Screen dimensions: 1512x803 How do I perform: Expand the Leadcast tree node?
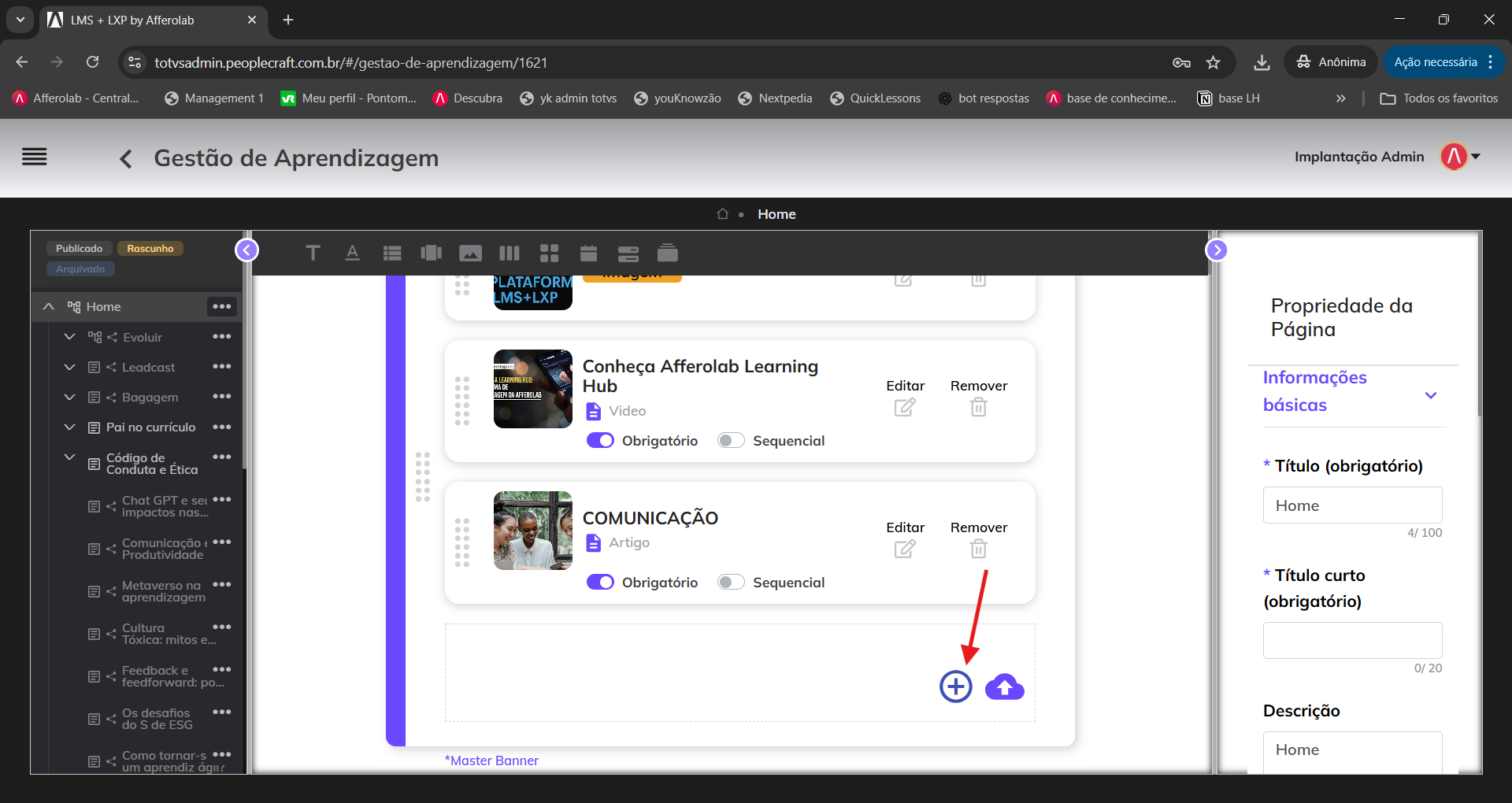(x=69, y=367)
